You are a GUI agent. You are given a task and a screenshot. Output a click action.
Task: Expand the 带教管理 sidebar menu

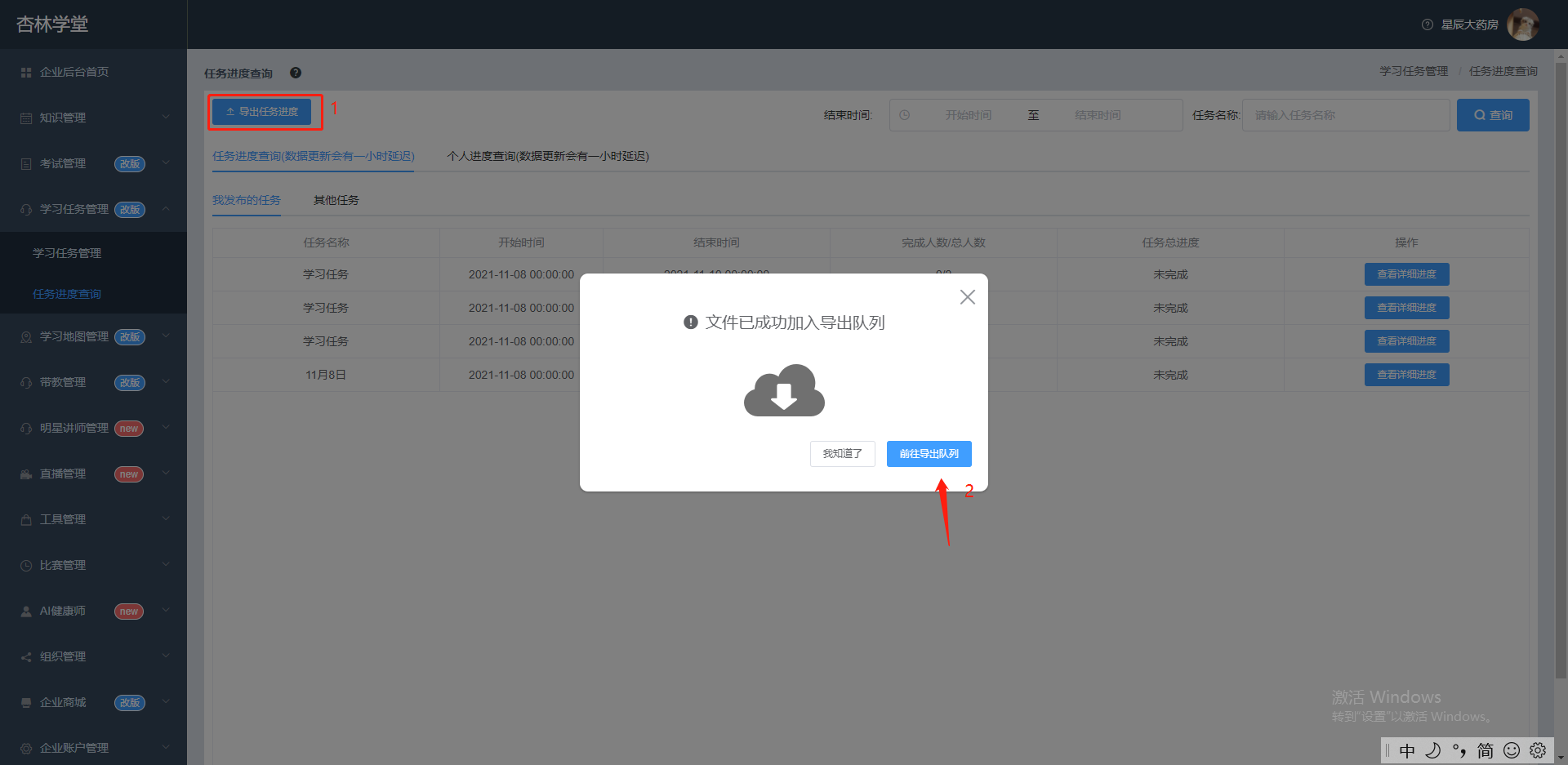click(x=93, y=382)
